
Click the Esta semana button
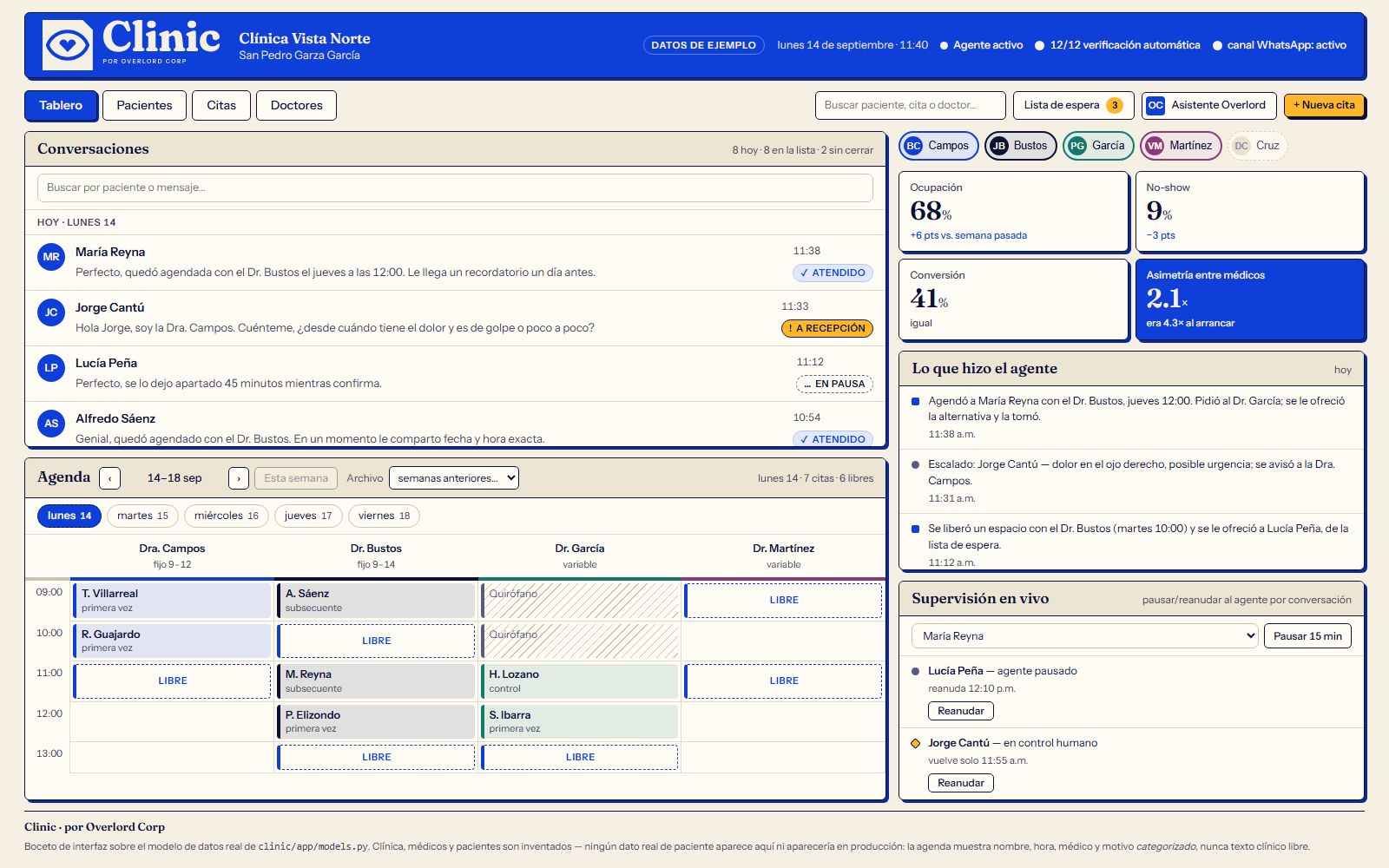click(296, 478)
